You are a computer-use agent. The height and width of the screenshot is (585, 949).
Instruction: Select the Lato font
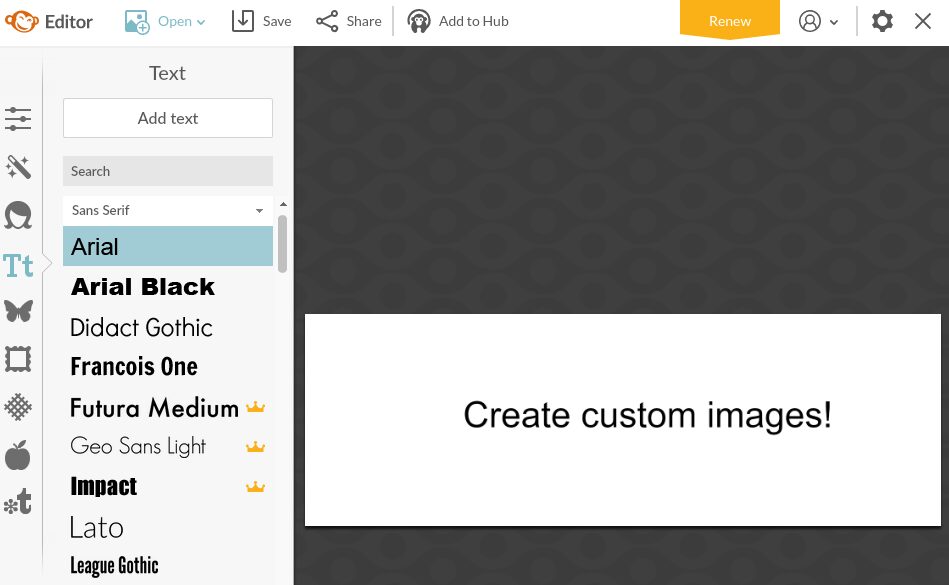[168, 527]
